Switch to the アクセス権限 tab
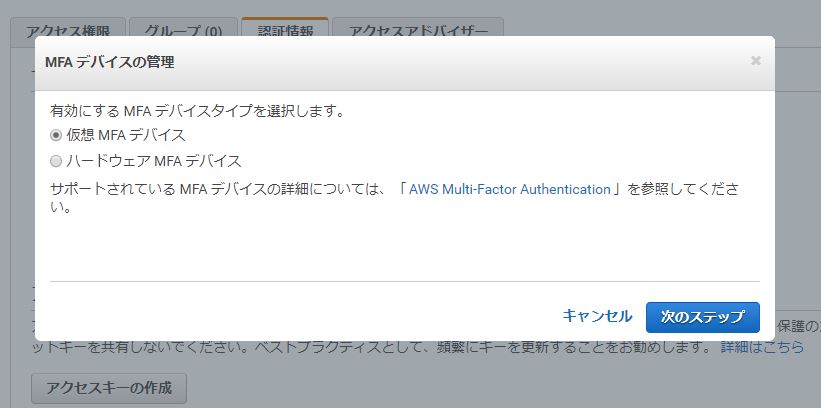 click(x=68, y=29)
